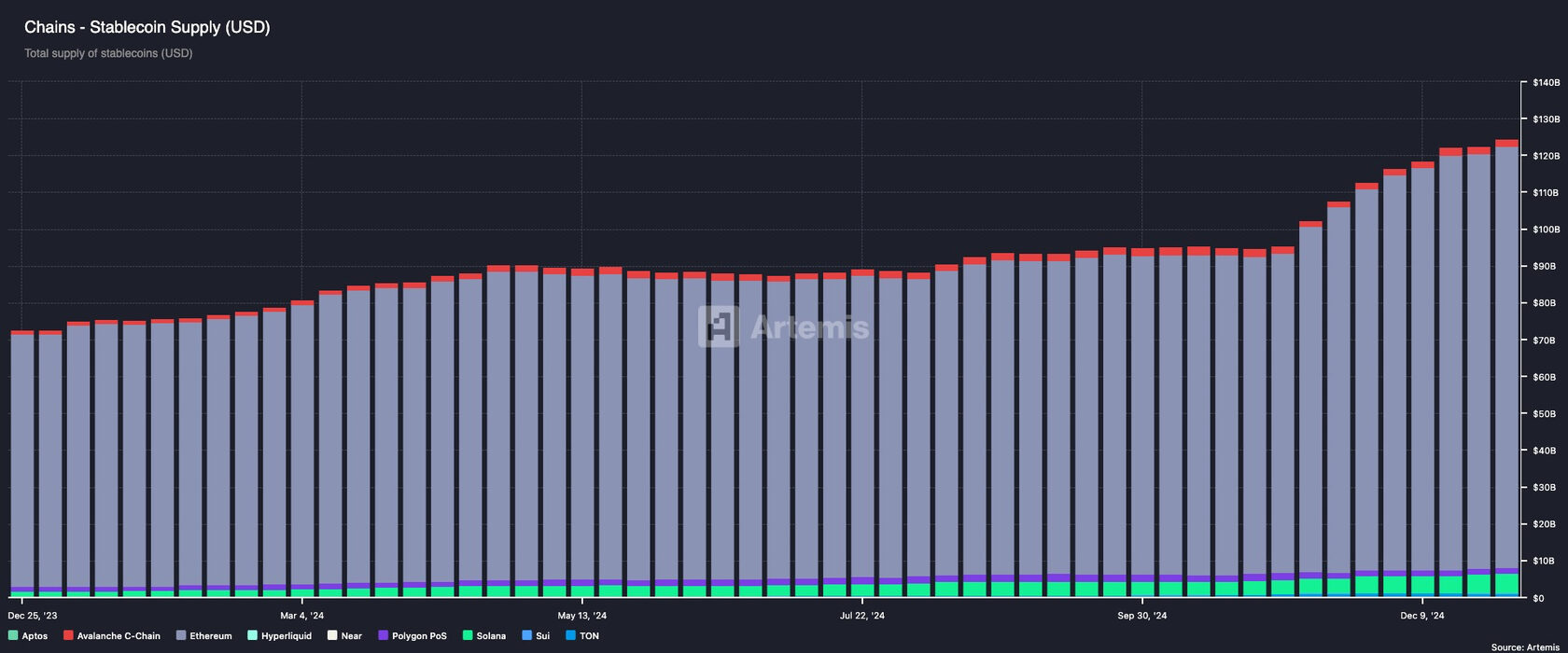This screenshot has height=653, width=1568.
Task: Toggle the TON legend label
Action: (x=589, y=636)
